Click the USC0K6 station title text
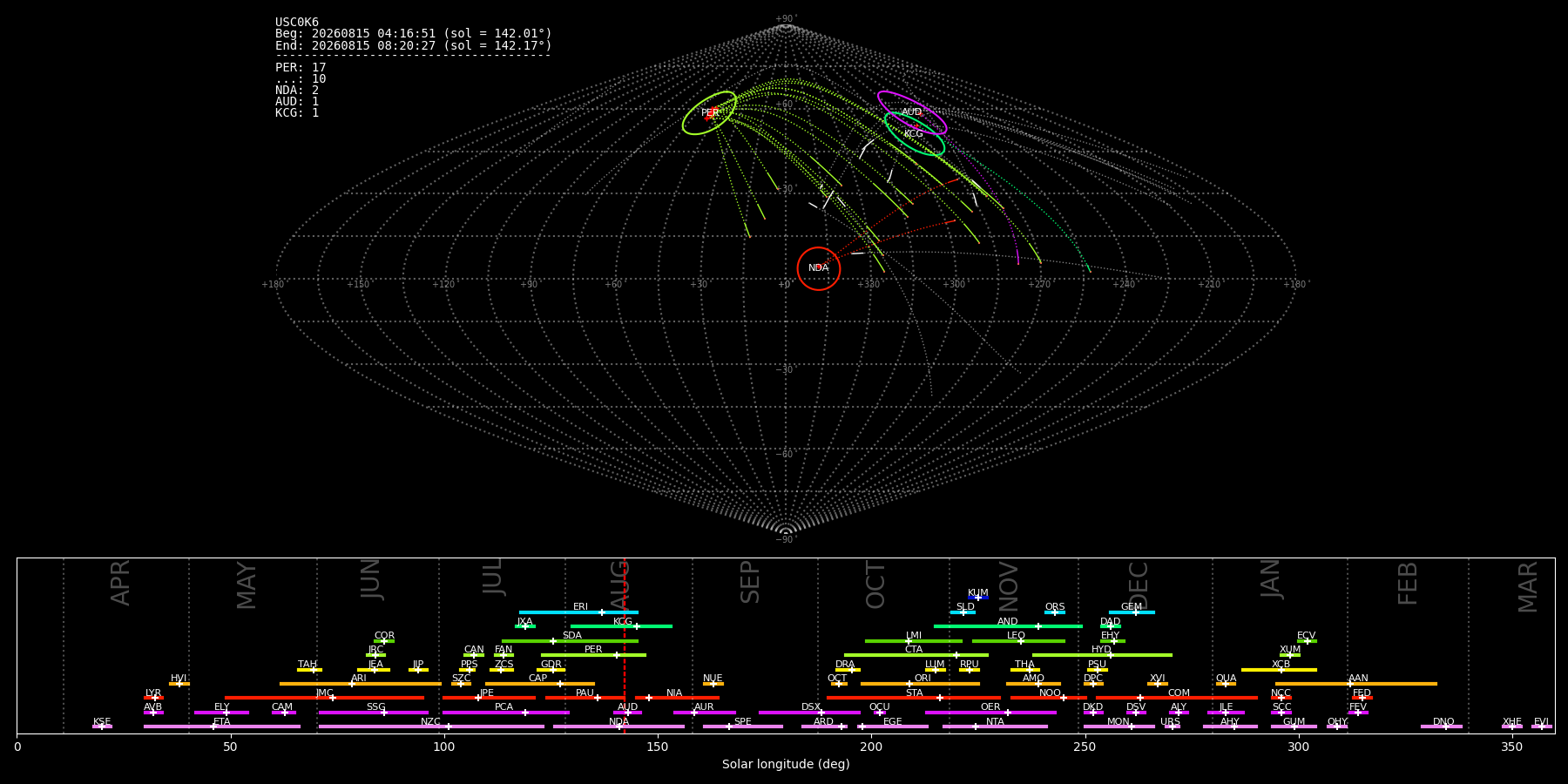 (297, 23)
